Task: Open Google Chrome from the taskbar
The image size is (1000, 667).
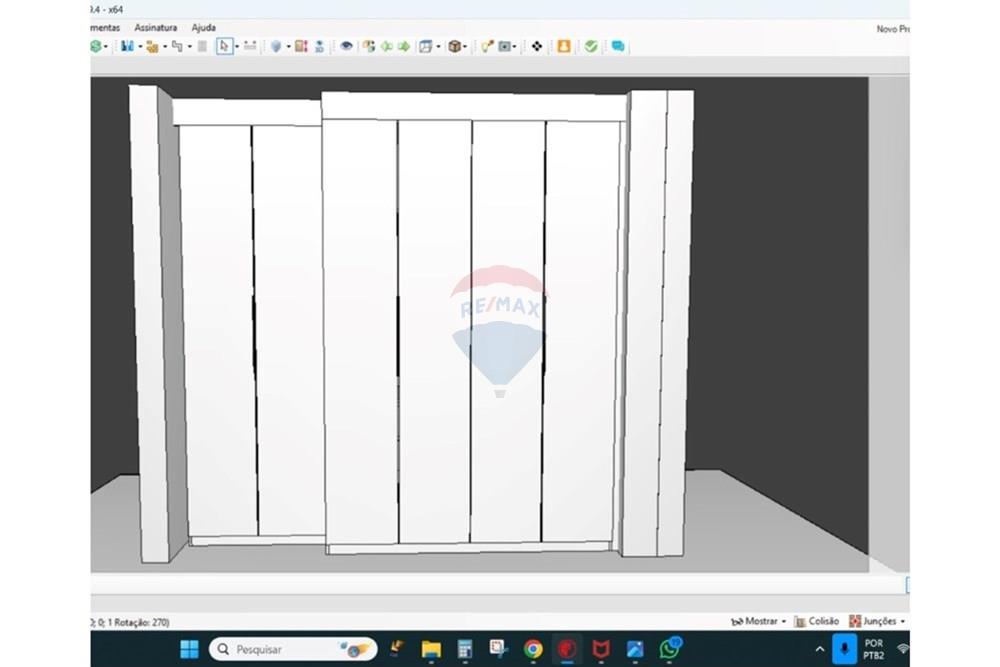Action: (533, 649)
